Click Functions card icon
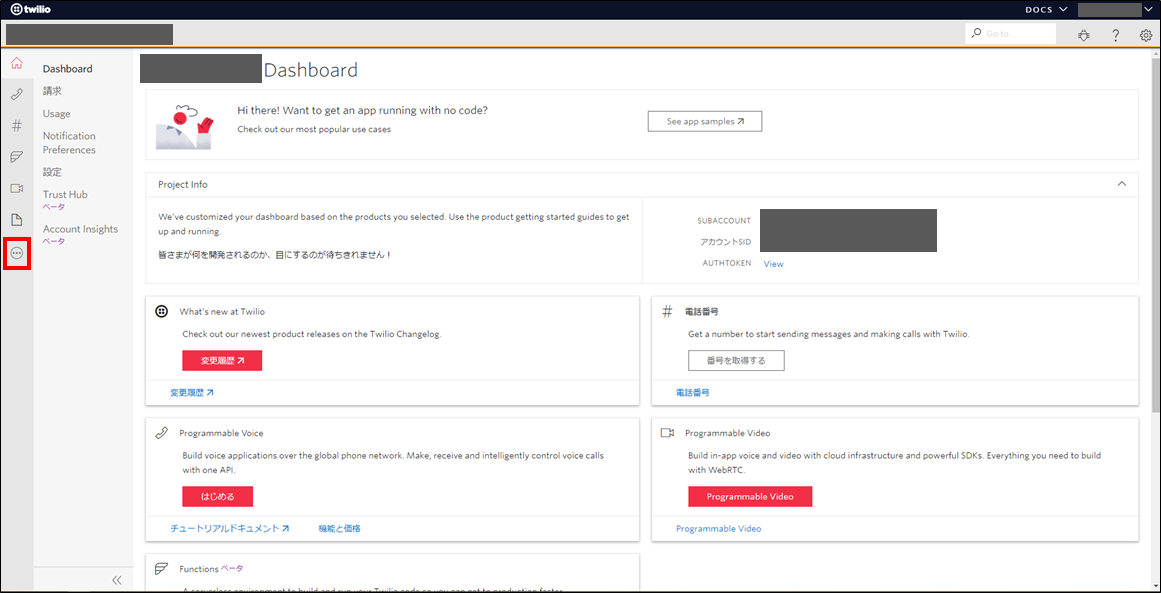1161x593 pixels. tap(161, 569)
